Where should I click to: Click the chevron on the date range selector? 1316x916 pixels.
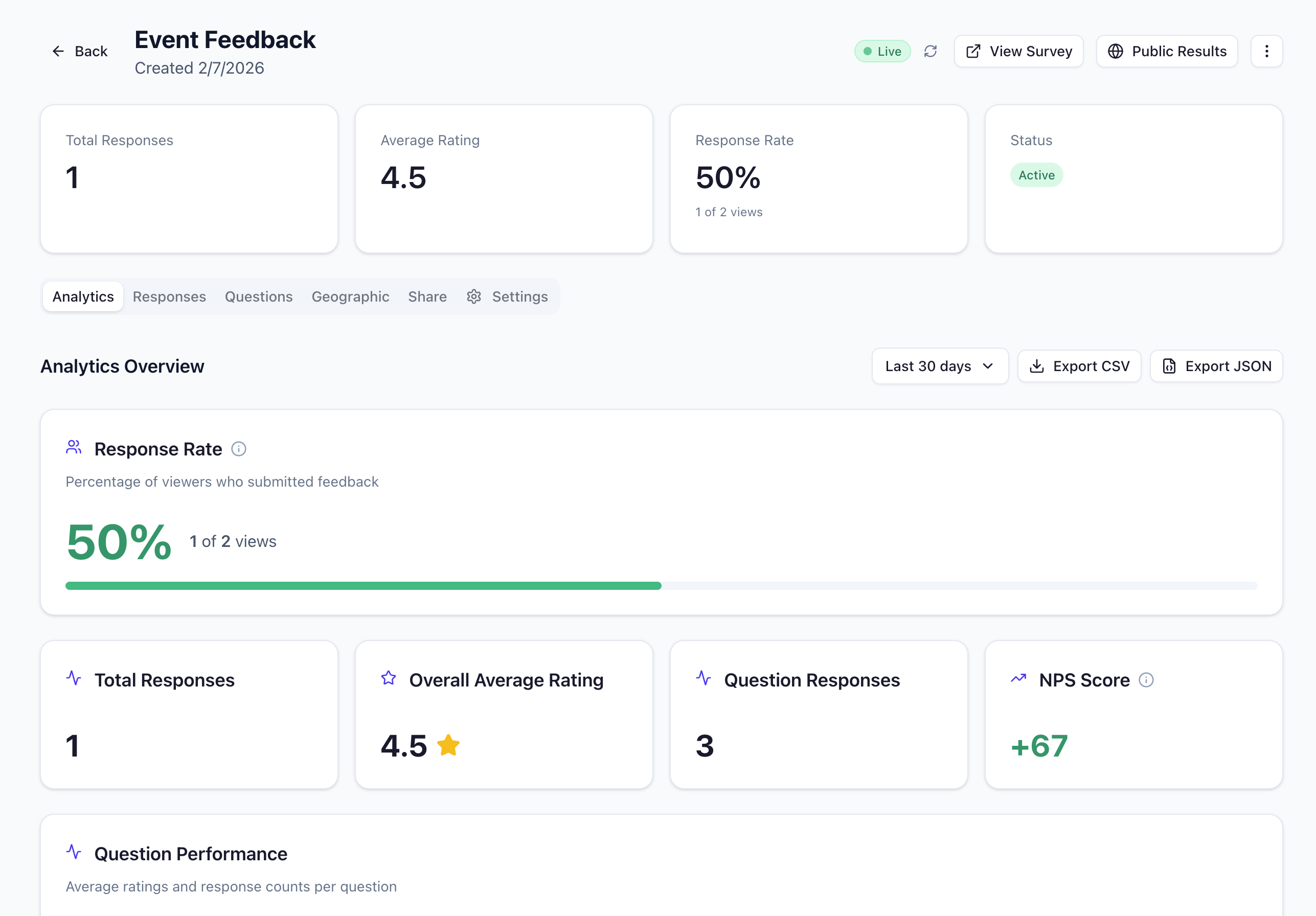tap(987, 365)
